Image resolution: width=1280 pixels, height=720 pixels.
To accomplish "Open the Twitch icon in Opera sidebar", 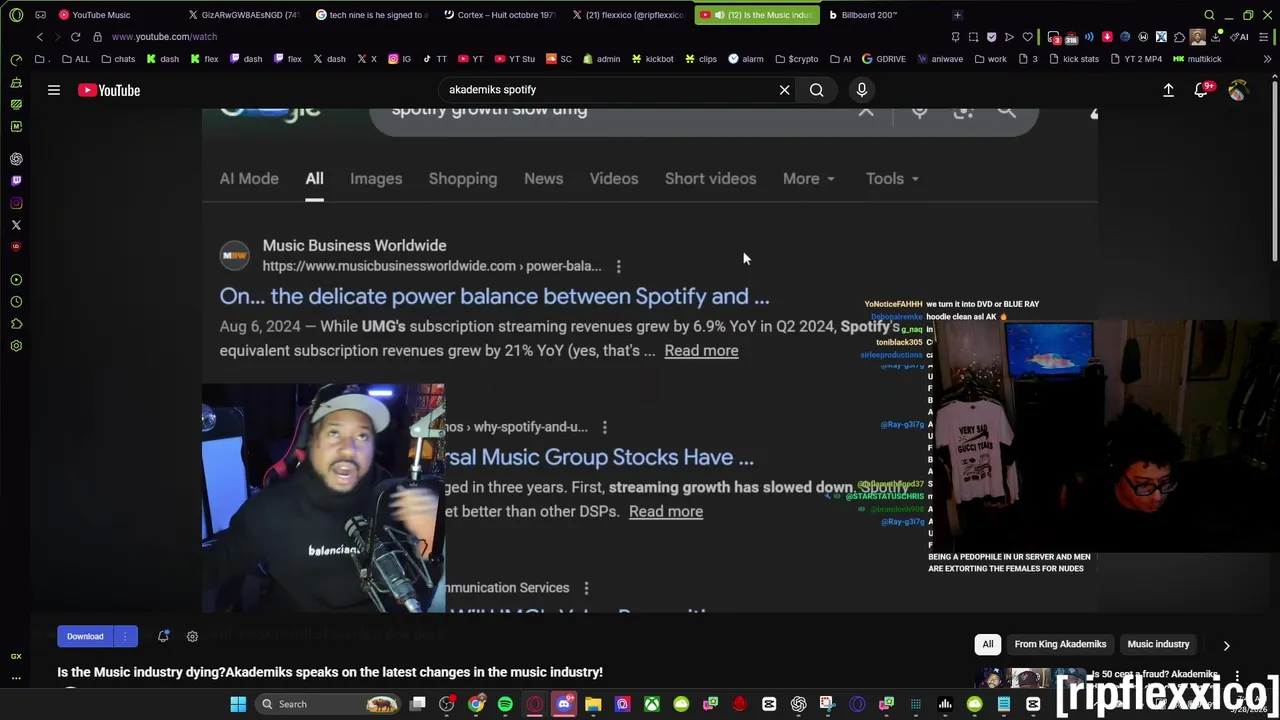I will (x=16, y=181).
